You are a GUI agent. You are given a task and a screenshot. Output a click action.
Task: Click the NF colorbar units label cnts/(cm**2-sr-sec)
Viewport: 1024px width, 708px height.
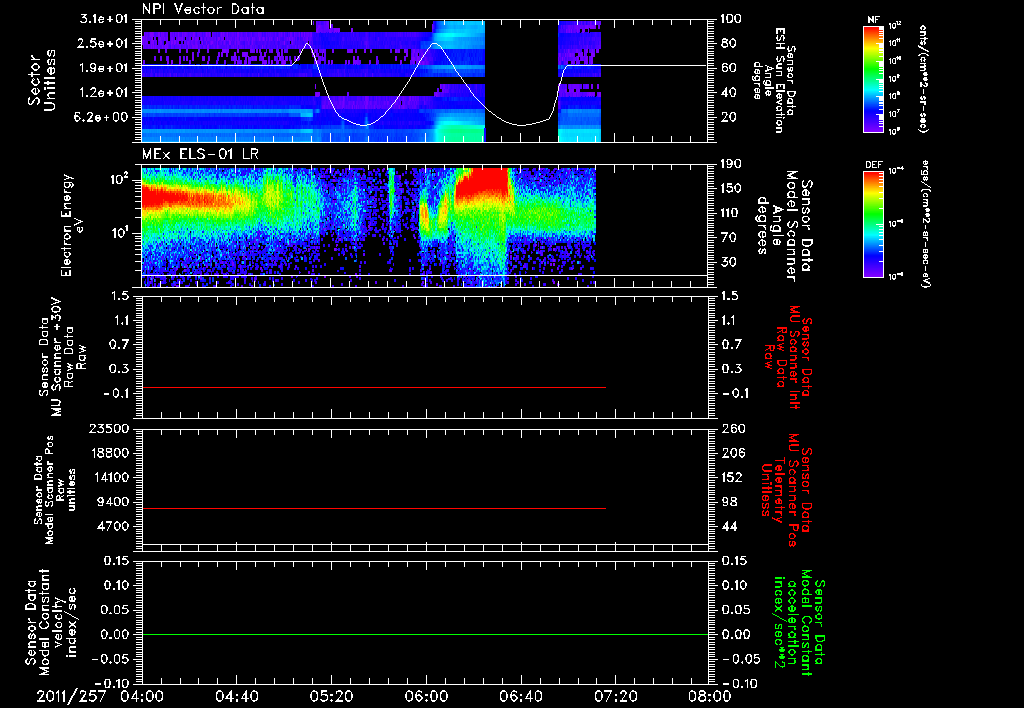coord(923,78)
